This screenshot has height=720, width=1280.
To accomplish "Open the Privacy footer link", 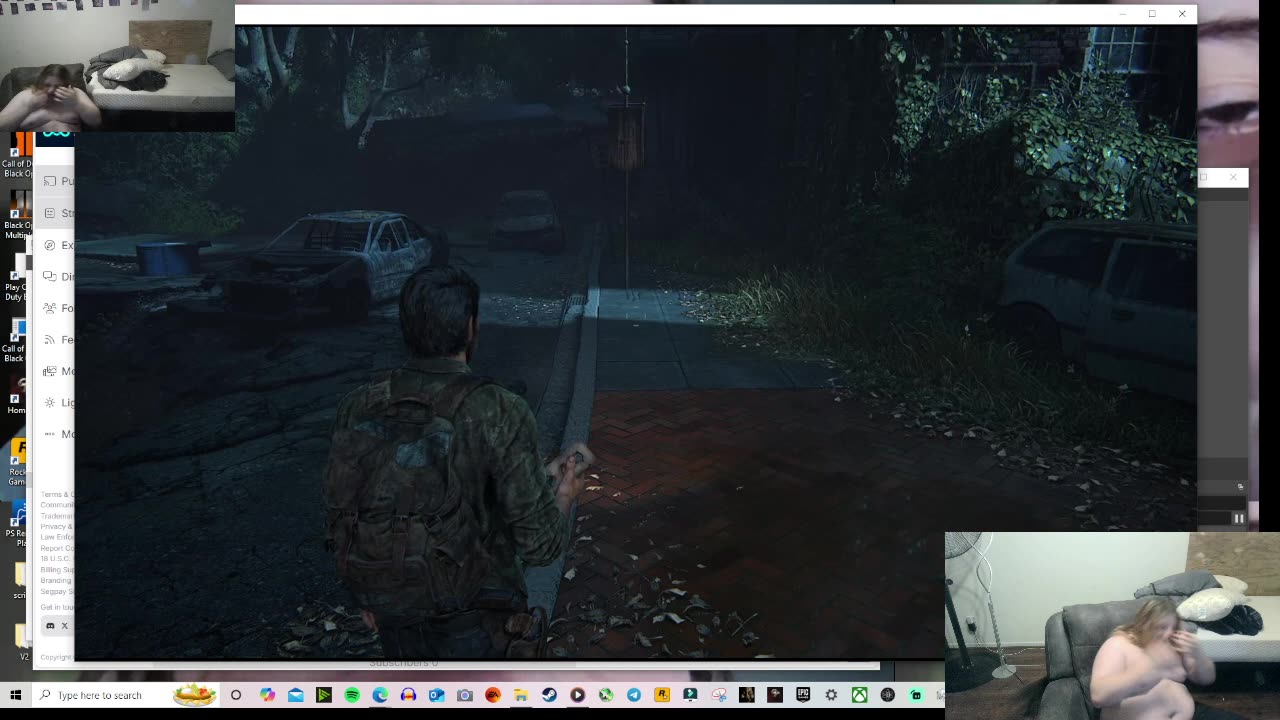I will pos(55,526).
